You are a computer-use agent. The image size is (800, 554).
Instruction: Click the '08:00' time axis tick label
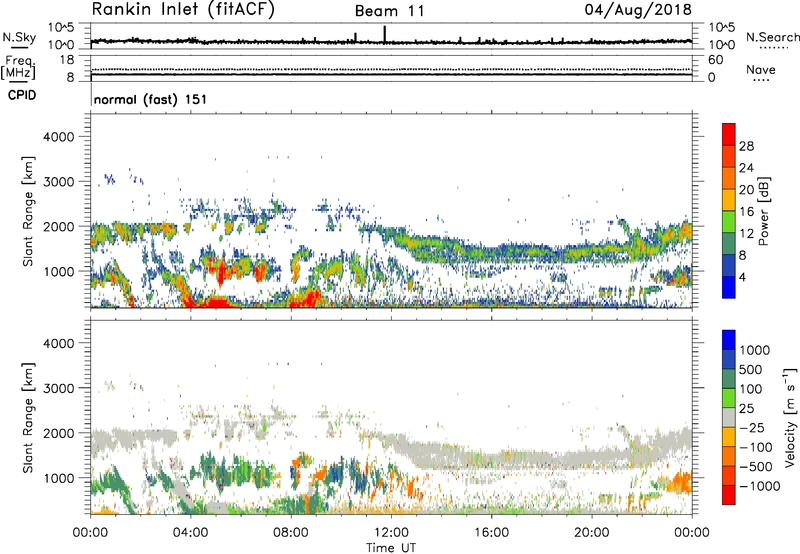[291, 532]
